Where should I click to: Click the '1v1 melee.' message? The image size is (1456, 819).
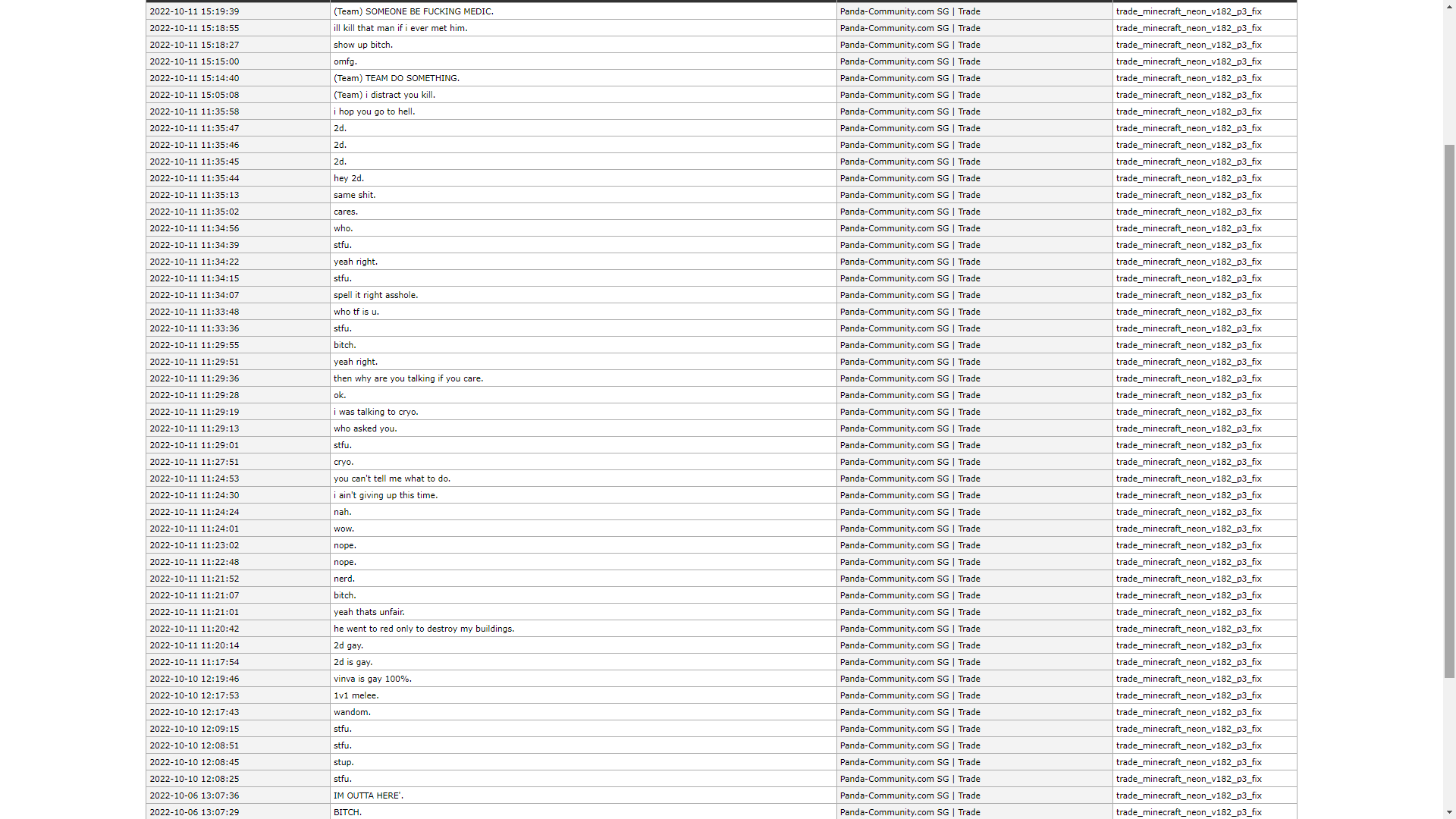pos(356,695)
